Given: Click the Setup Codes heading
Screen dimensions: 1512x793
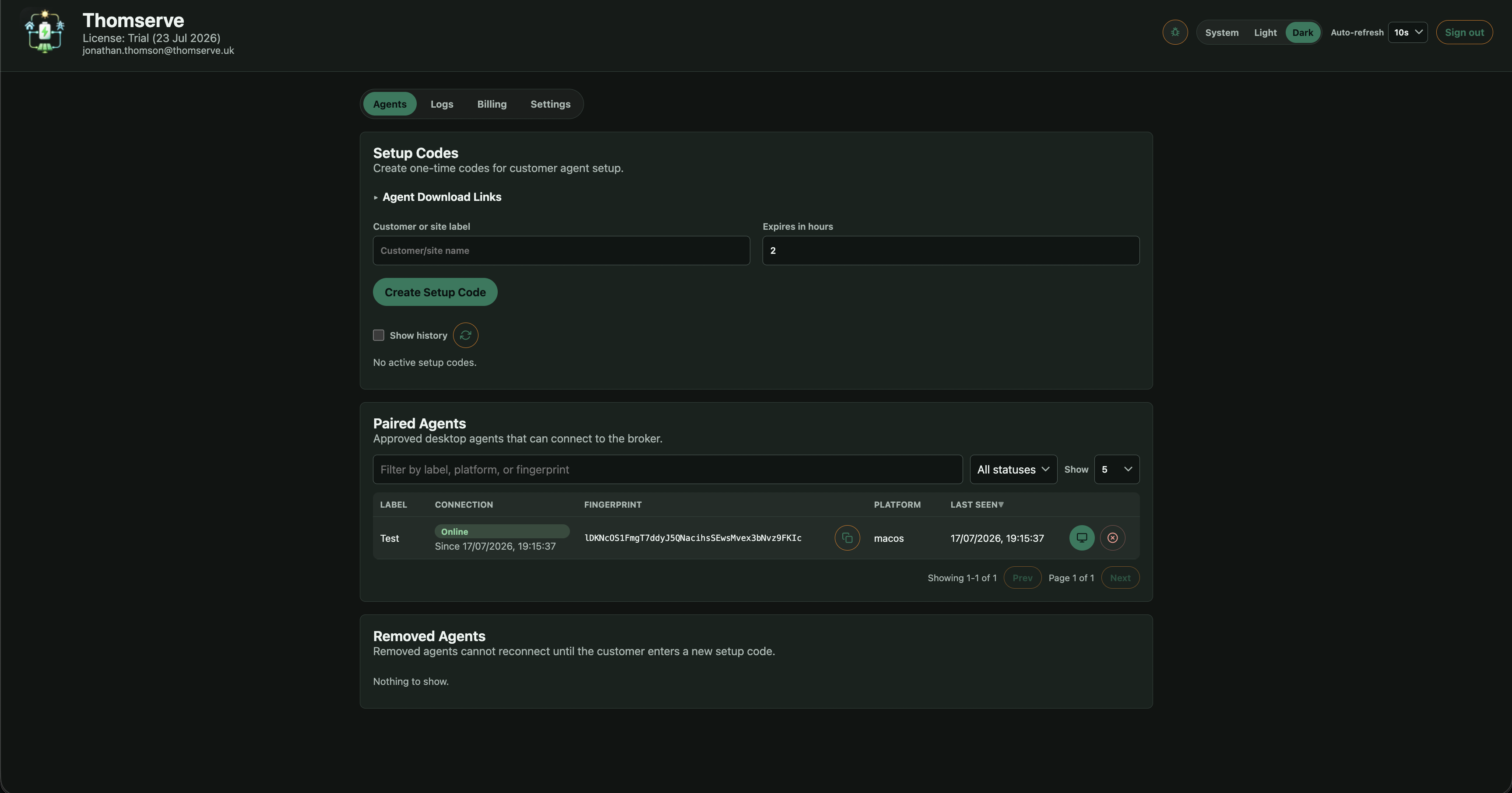Looking at the screenshot, I should 415,153.
